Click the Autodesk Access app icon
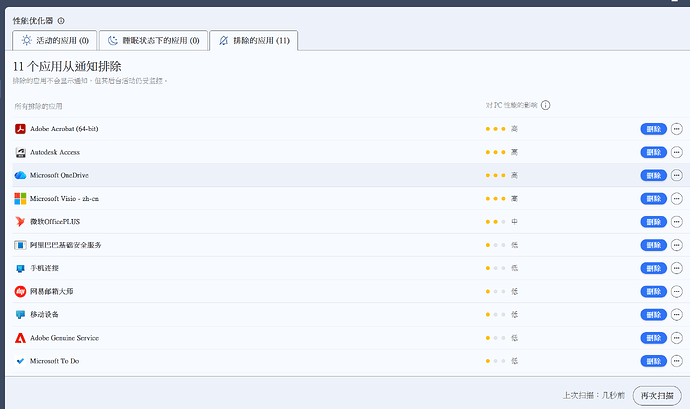 pyautogui.click(x=20, y=152)
